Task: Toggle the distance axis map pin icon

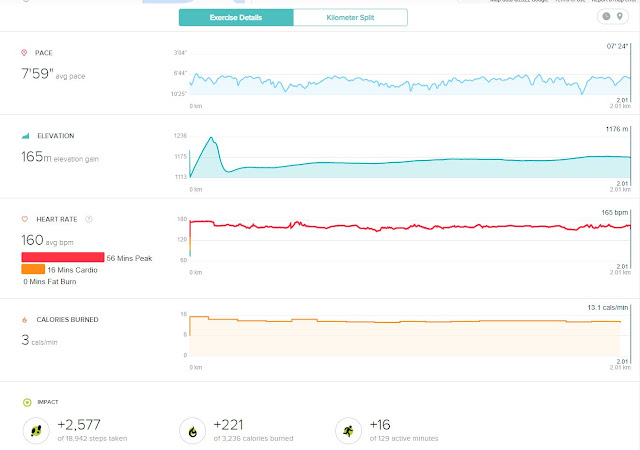Action: point(620,16)
